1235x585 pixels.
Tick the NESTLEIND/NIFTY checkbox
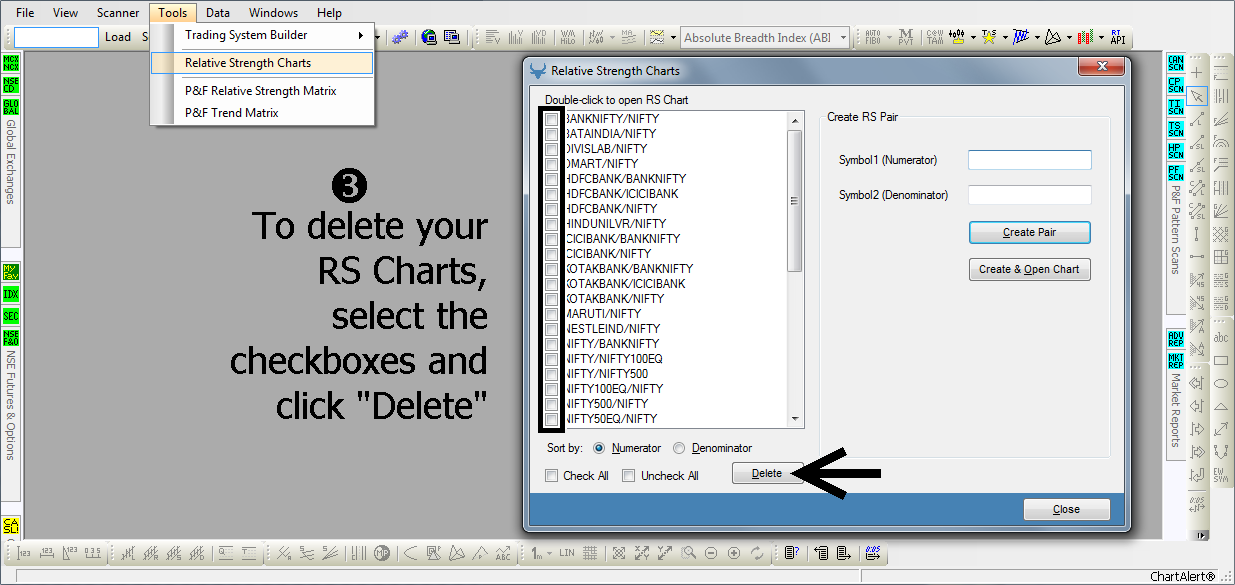(552, 329)
